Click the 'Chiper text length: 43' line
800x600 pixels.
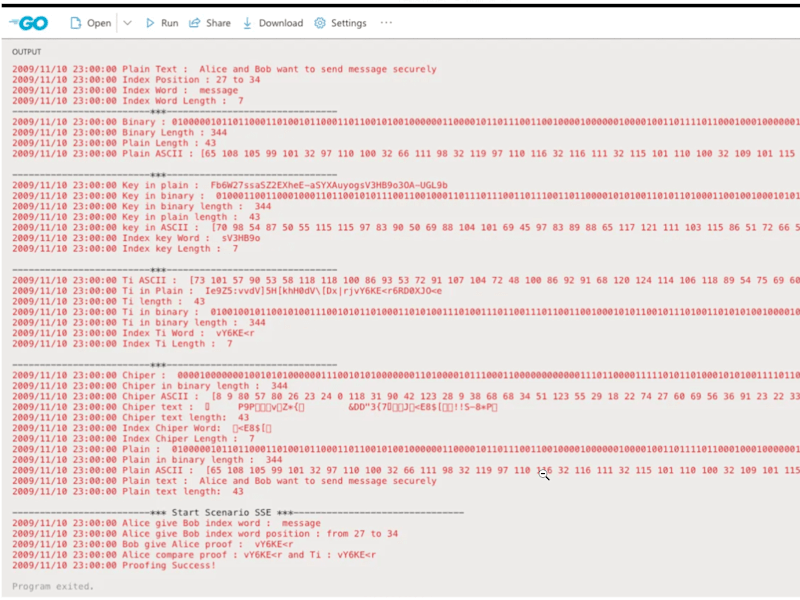[131, 417]
